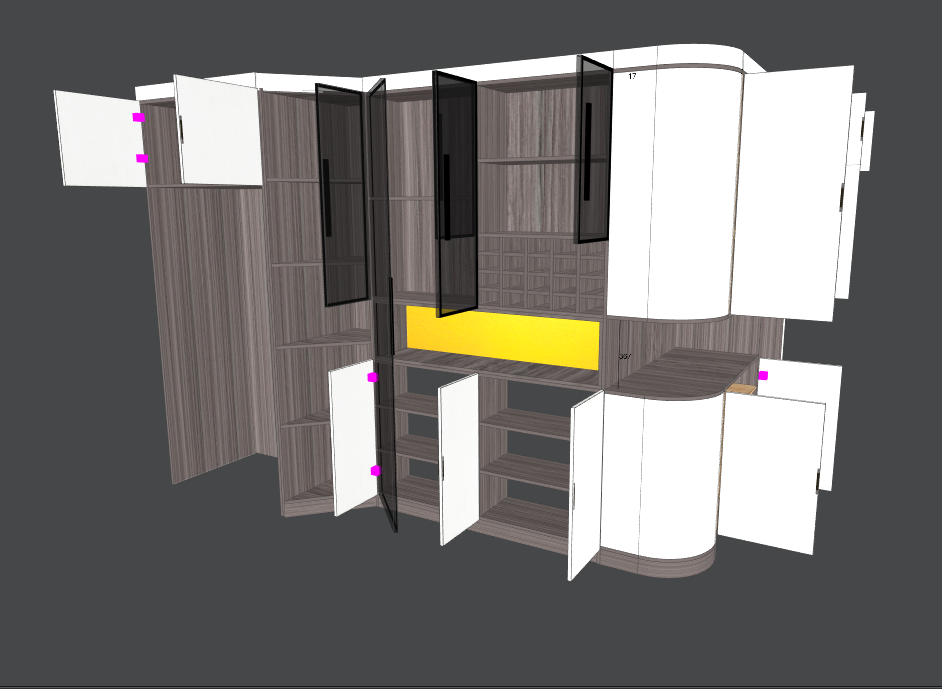Select the yellow illuminated back panel
This screenshot has height=689, width=942.
point(502,339)
